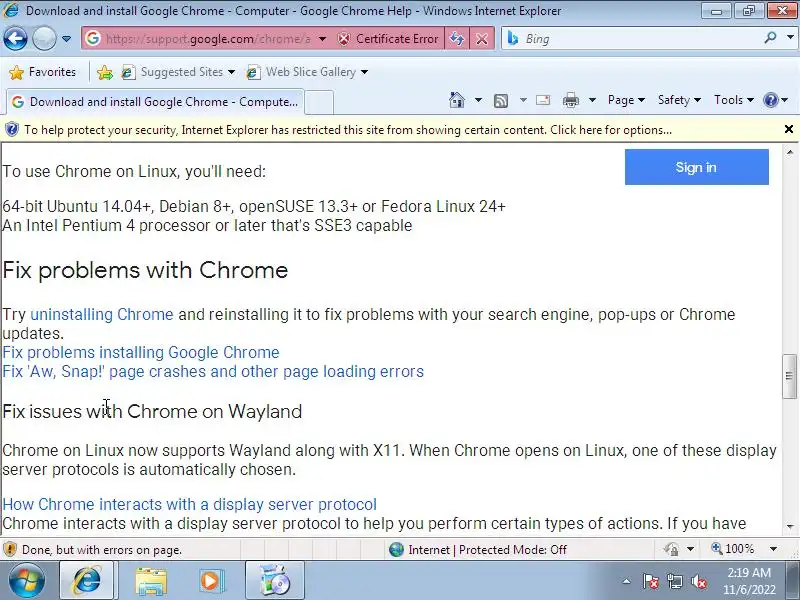Open Web Slice Gallery favorites item

tap(307, 72)
